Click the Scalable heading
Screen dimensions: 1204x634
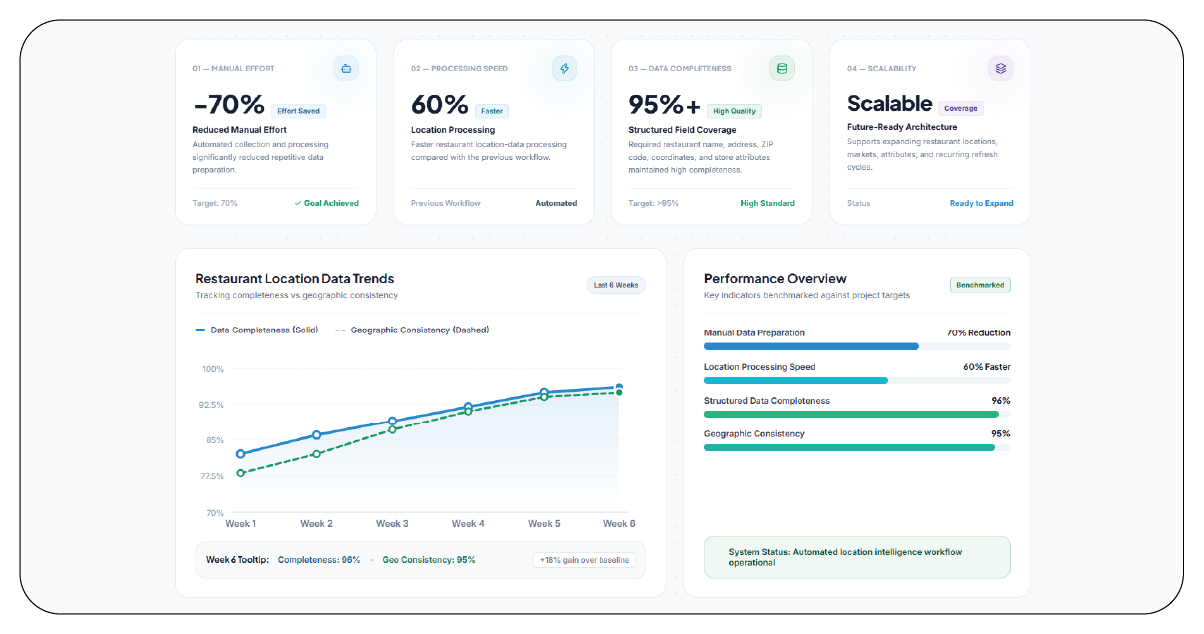[x=890, y=103]
